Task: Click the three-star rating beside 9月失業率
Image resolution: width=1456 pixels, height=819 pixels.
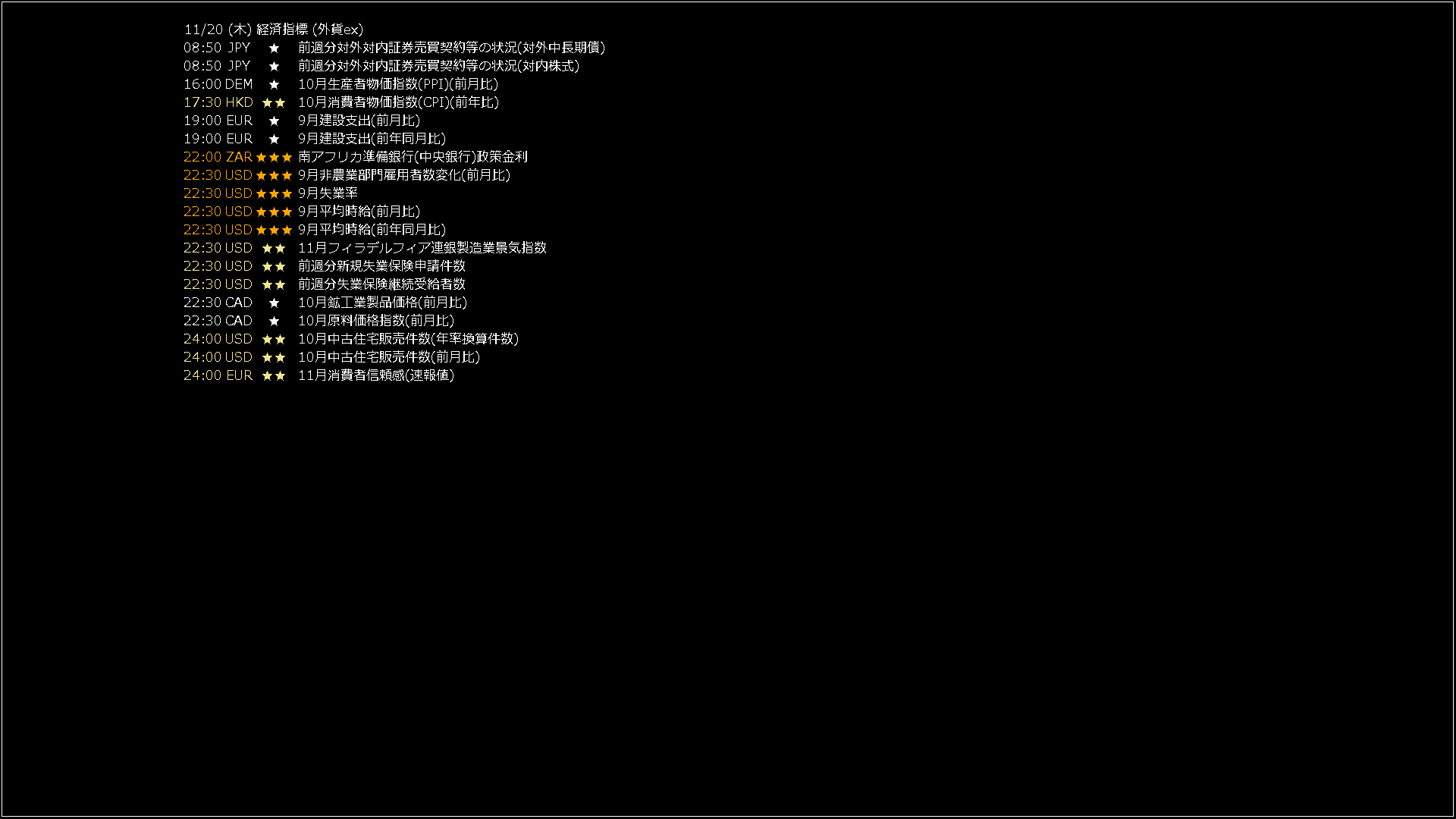Action: tap(274, 193)
